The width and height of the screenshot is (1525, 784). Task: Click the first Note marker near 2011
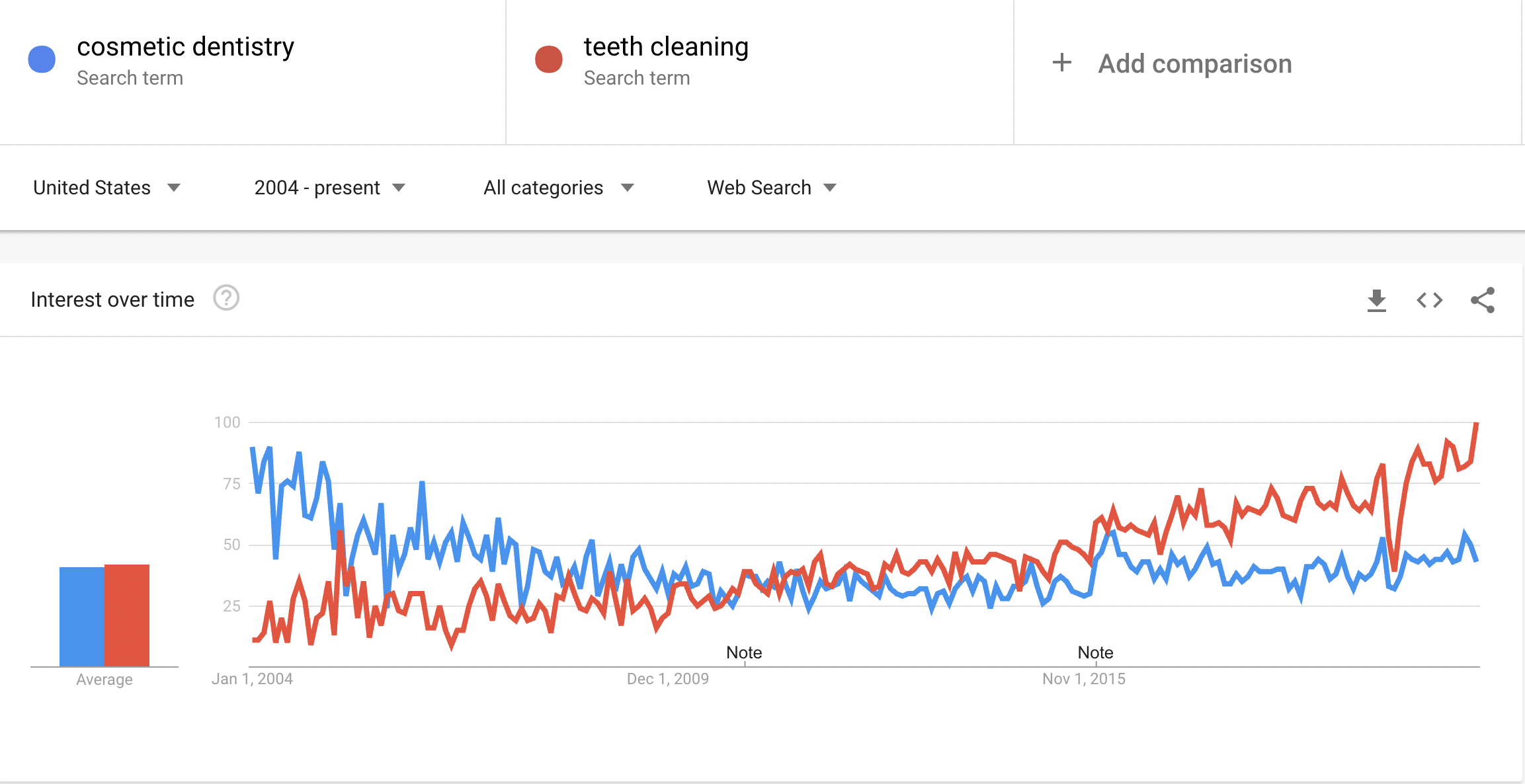click(744, 653)
